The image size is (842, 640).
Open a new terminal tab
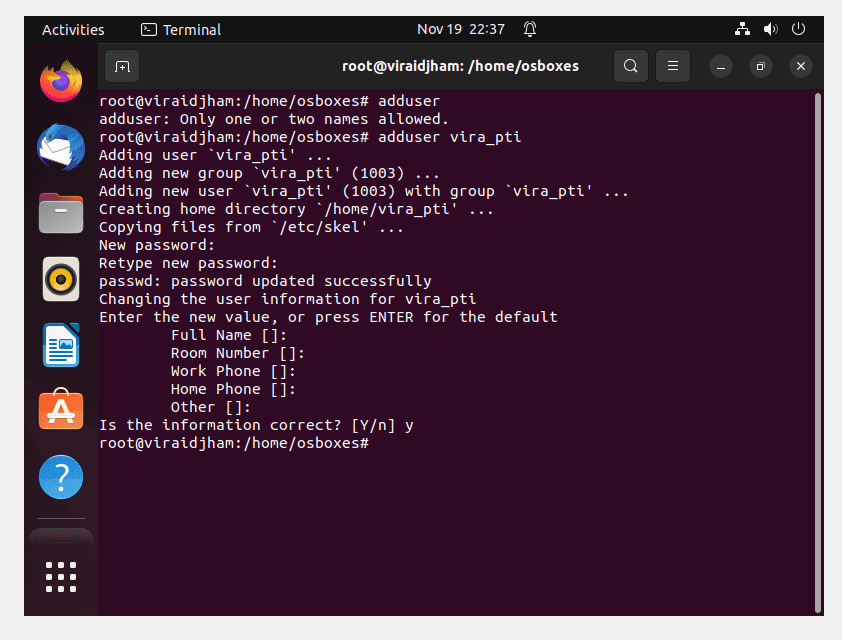pos(122,67)
